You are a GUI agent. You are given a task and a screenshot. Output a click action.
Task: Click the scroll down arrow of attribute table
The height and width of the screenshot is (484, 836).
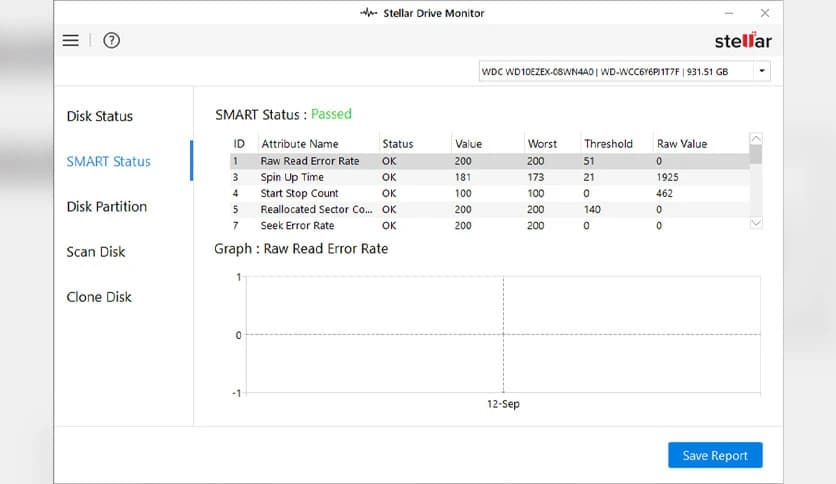point(756,222)
